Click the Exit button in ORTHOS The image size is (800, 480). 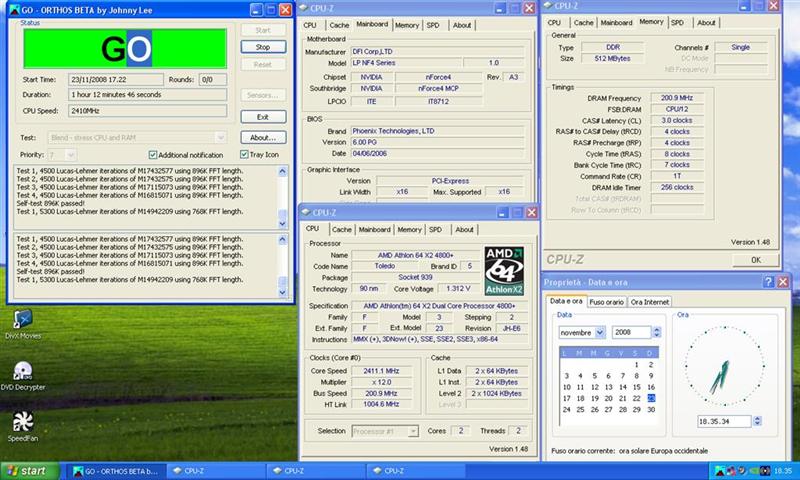click(x=263, y=117)
